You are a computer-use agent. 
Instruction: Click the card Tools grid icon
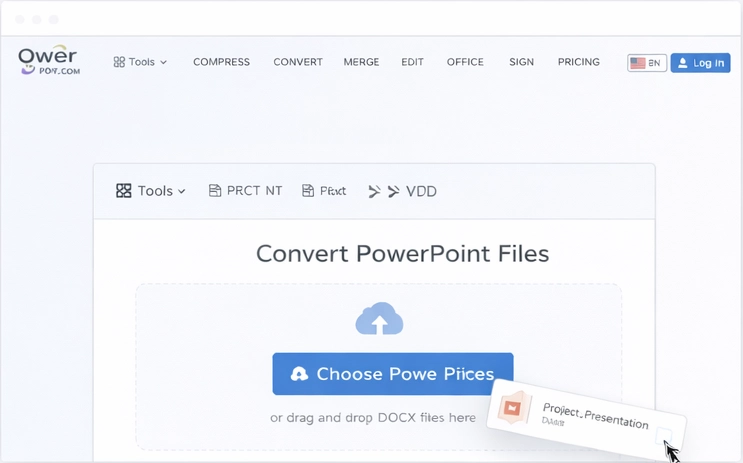[124, 191]
